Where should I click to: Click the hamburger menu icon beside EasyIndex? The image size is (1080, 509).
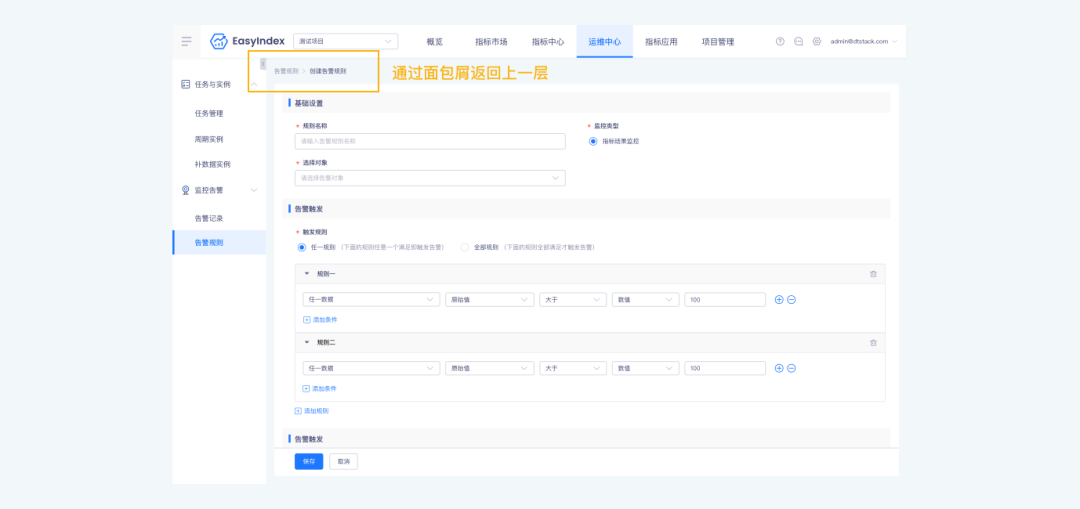pyautogui.click(x=186, y=41)
